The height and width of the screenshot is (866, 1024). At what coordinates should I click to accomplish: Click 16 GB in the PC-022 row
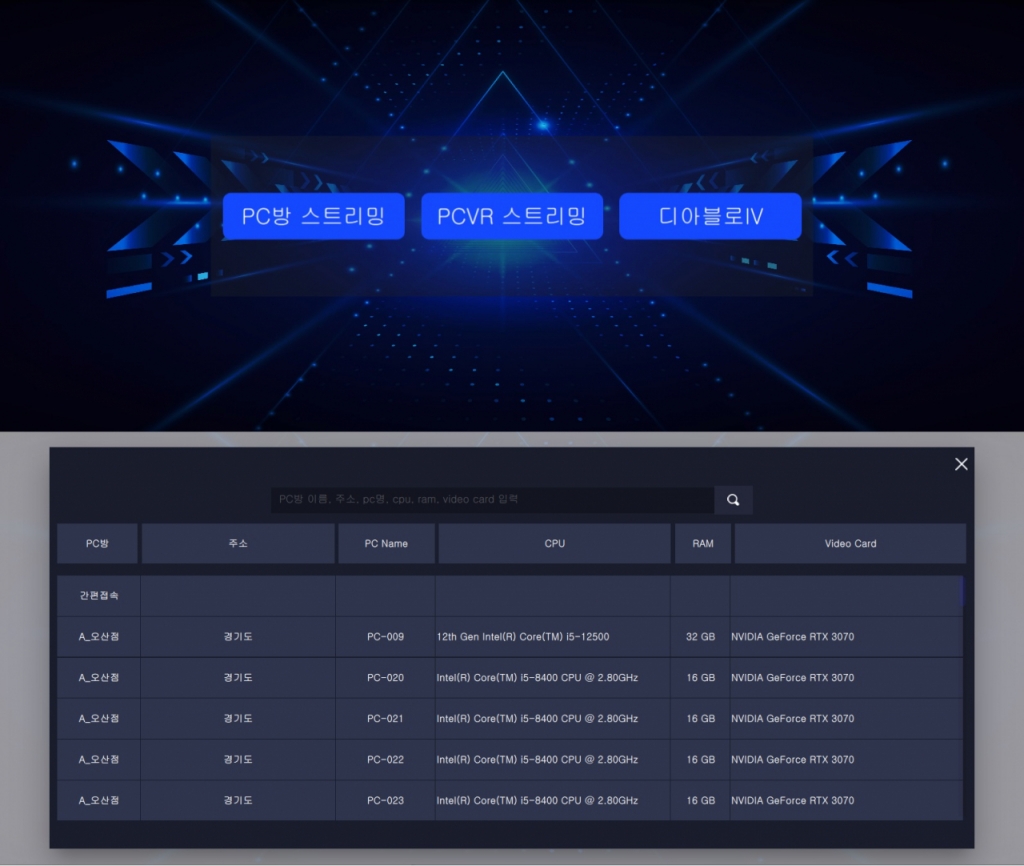700,760
